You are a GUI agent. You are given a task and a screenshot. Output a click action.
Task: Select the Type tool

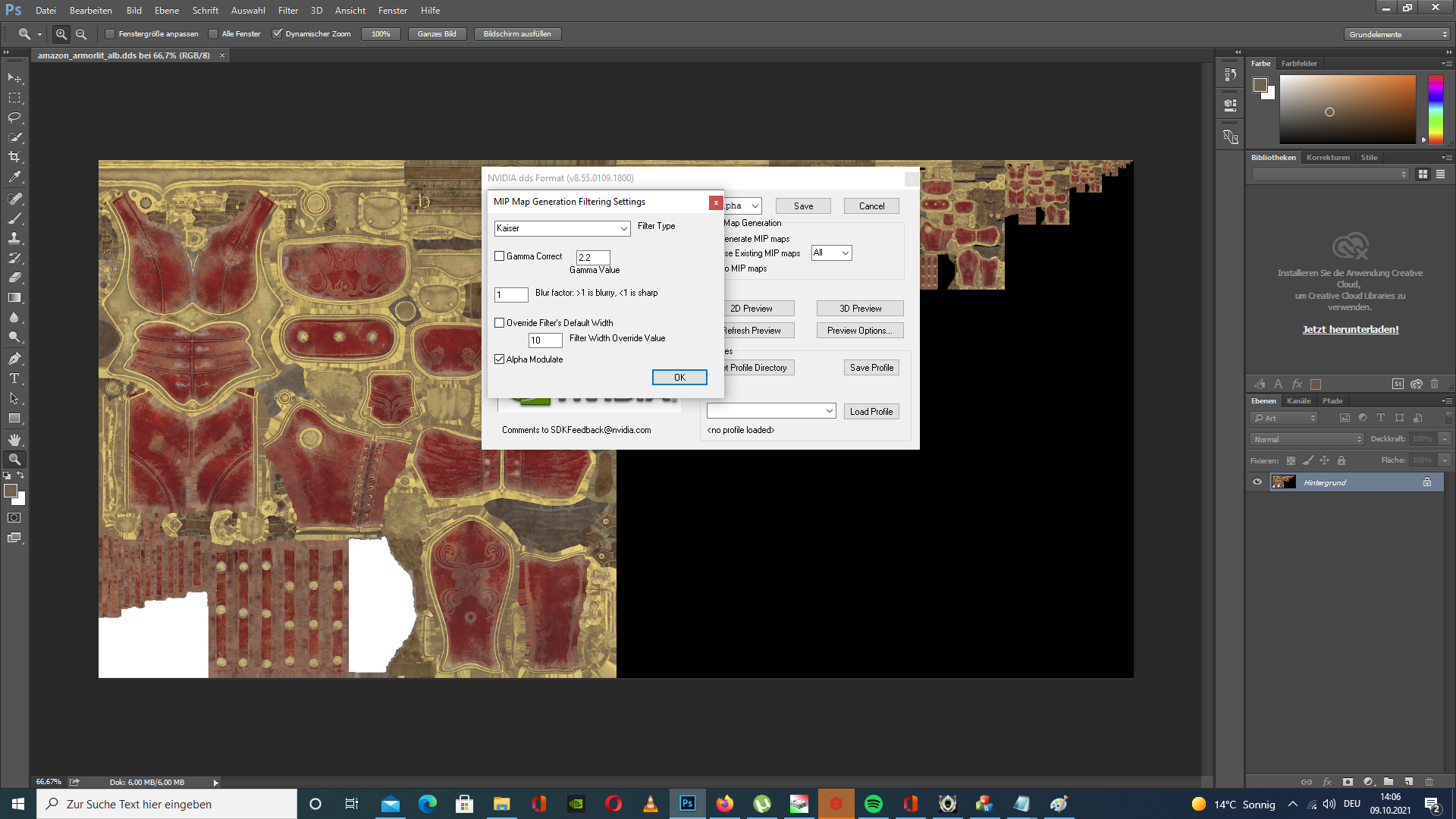(x=15, y=378)
